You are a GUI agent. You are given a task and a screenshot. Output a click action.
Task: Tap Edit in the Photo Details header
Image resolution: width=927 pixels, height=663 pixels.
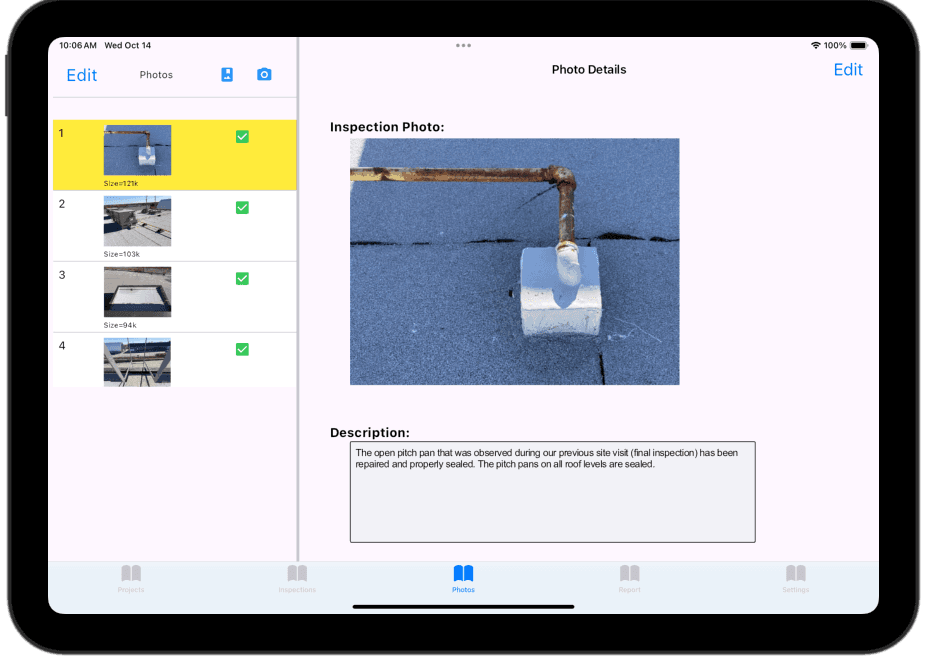(848, 70)
